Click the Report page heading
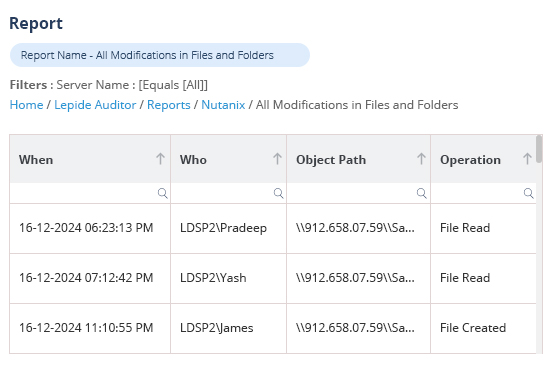This screenshot has width=552, height=380. pos(36,24)
